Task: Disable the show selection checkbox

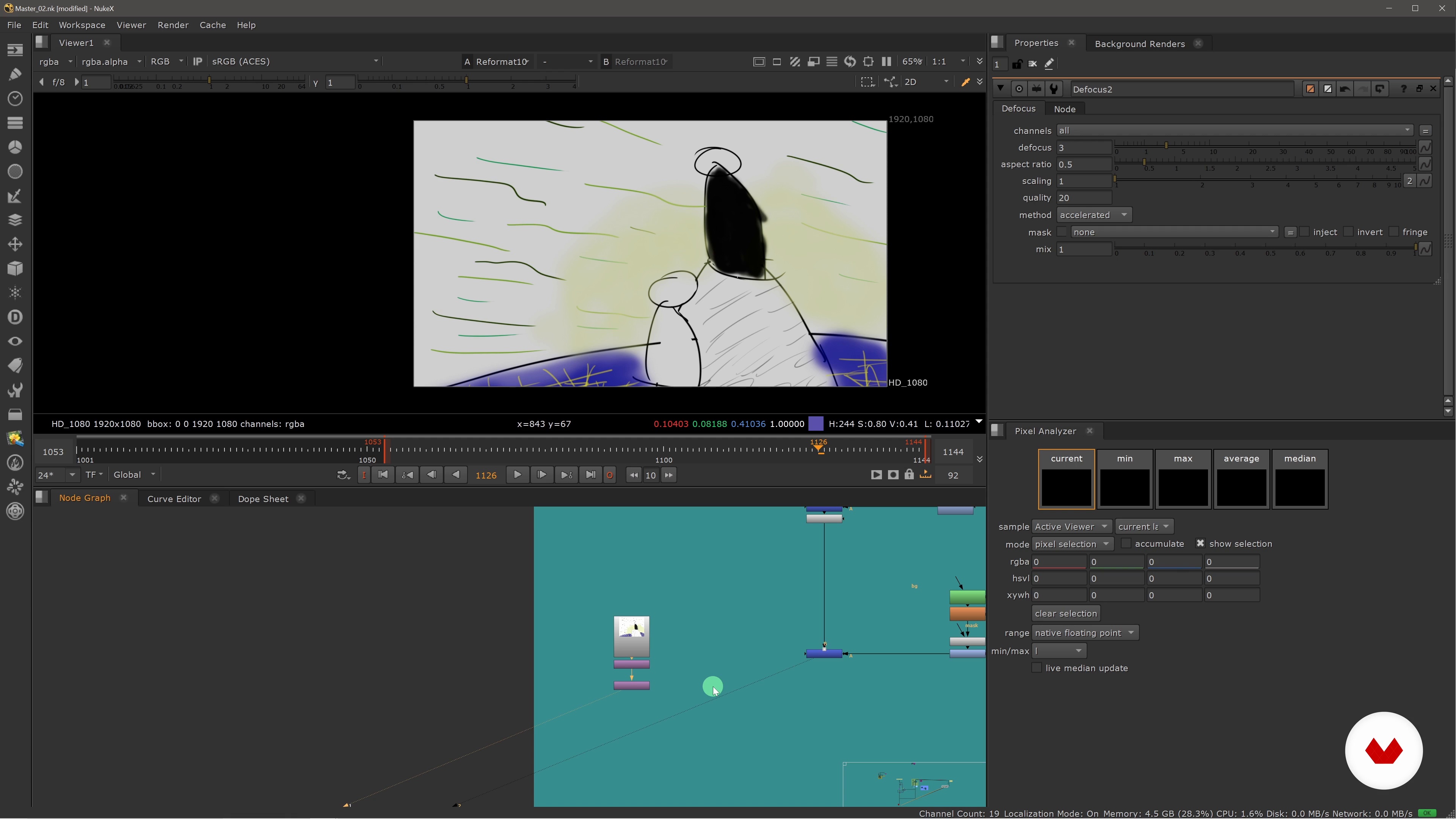Action: coord(1200,544)
